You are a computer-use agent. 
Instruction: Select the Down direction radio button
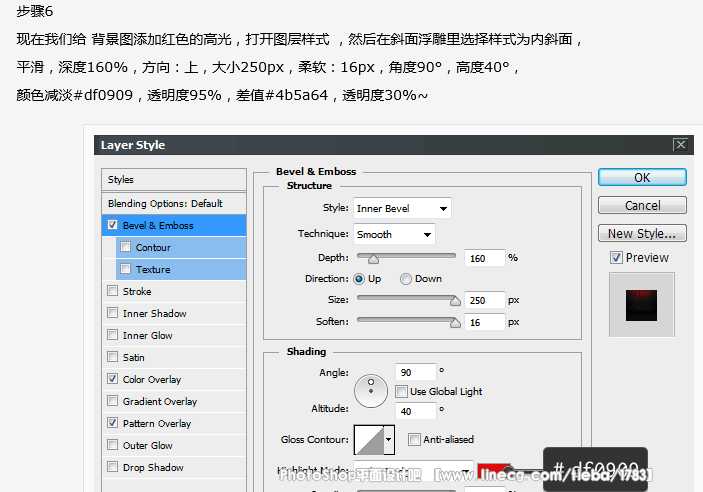(x=406, y=279)
